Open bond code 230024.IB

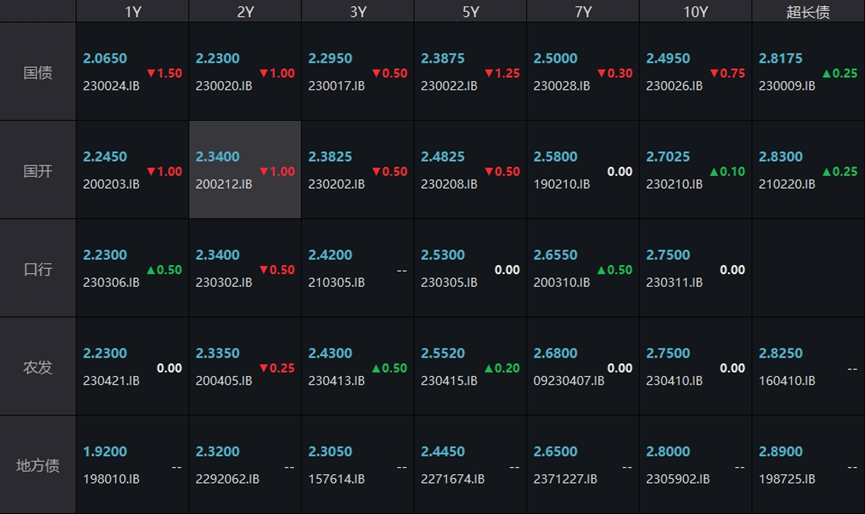pyautogui.click(x=111, y=87)
